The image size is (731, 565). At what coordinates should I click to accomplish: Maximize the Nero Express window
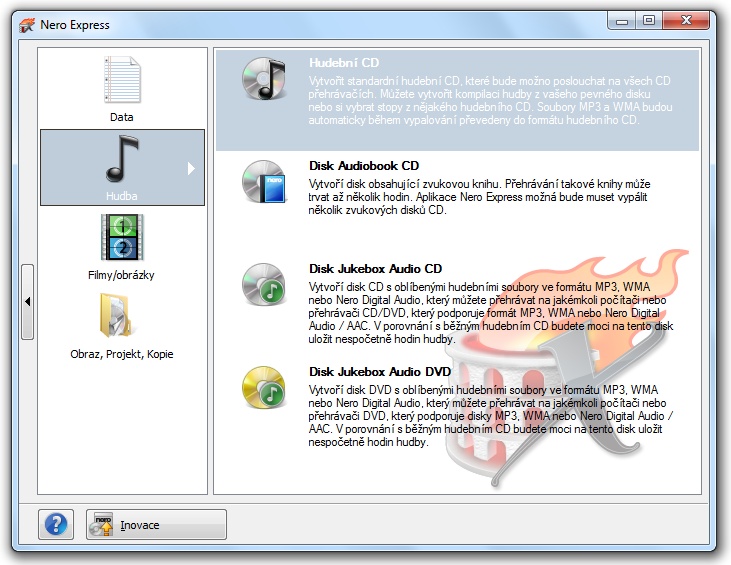(648, 21)
